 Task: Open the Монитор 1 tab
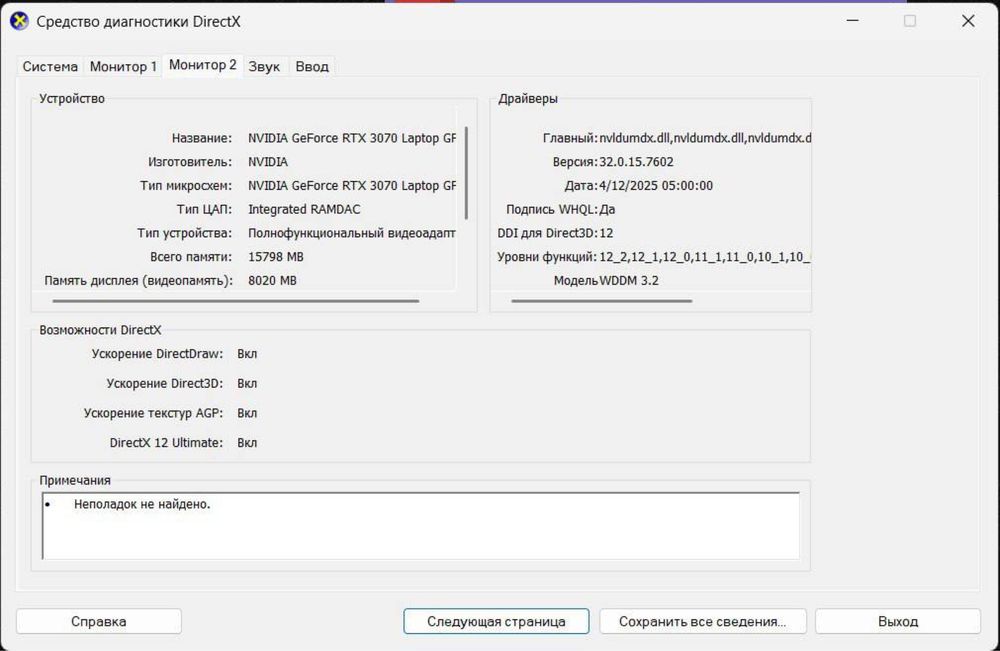[x=123, y=66]
